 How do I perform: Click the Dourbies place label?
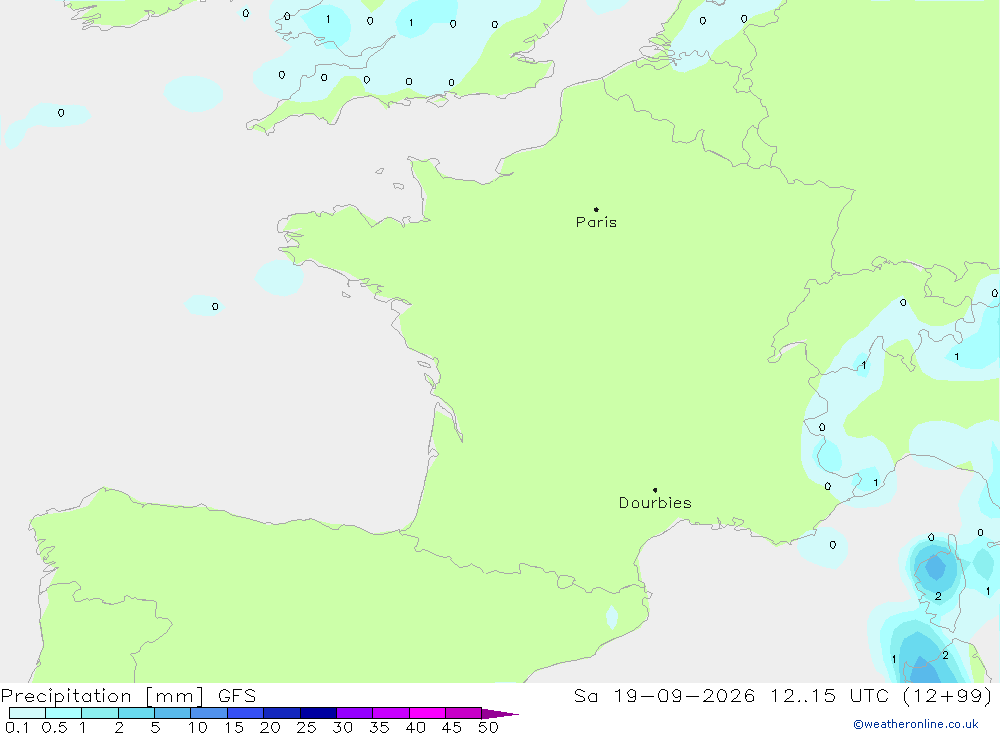(655, 503)
